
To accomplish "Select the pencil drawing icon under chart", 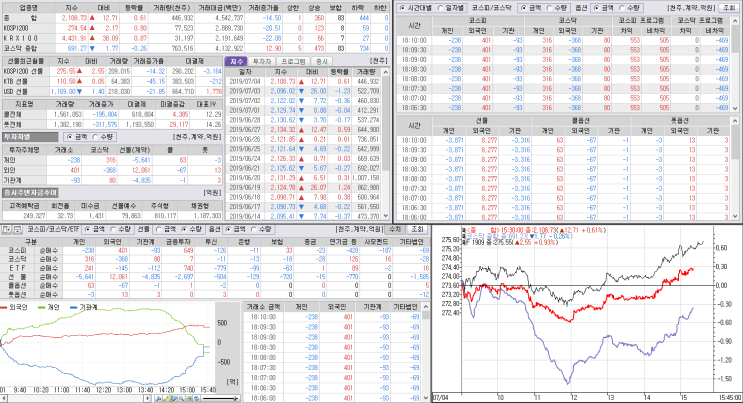I will [x=166, y=399].
